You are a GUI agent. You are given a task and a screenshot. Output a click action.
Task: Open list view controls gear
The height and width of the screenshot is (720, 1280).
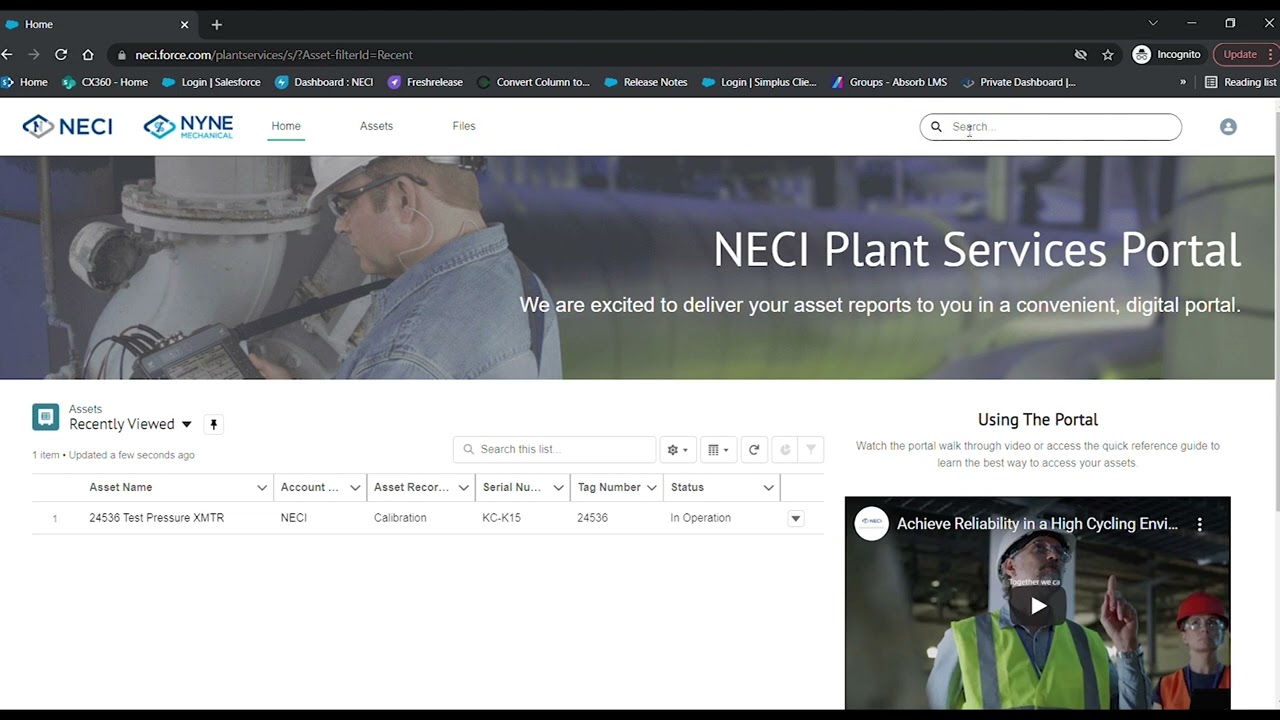pyautogui.click(x=677, y=450)
